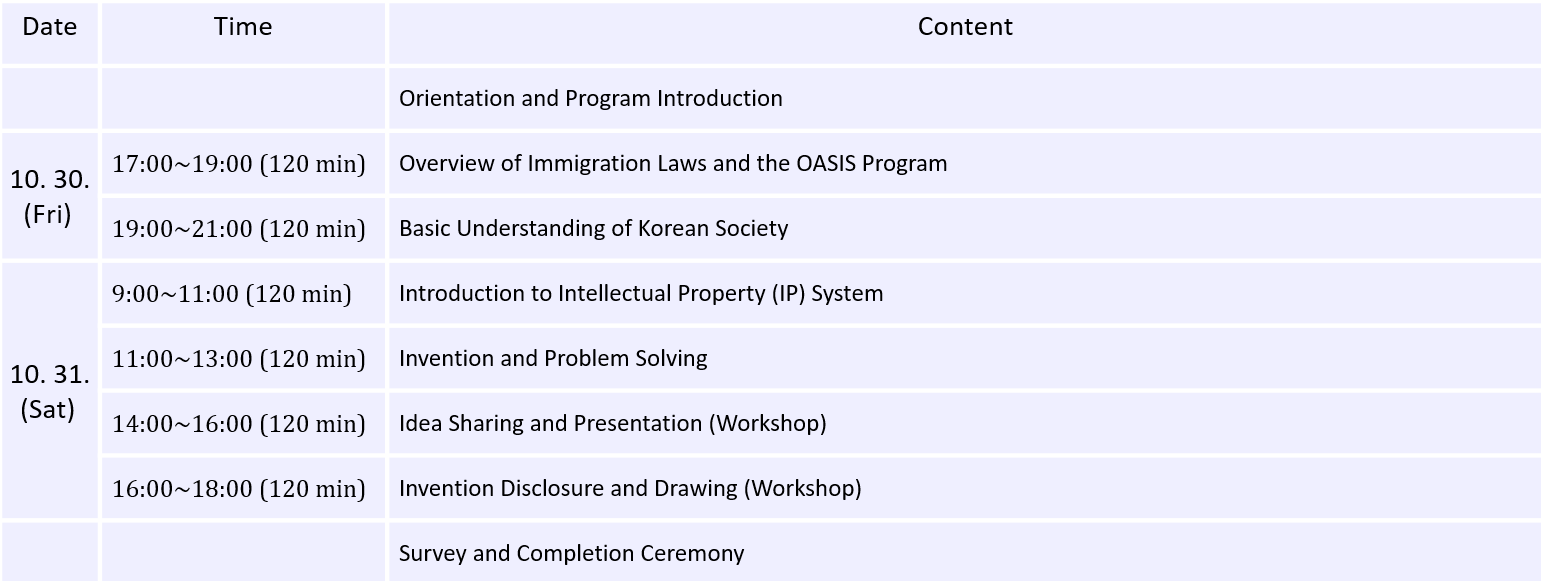Select the 10. 30. (Fri) date cell

(x=50, y=196)
